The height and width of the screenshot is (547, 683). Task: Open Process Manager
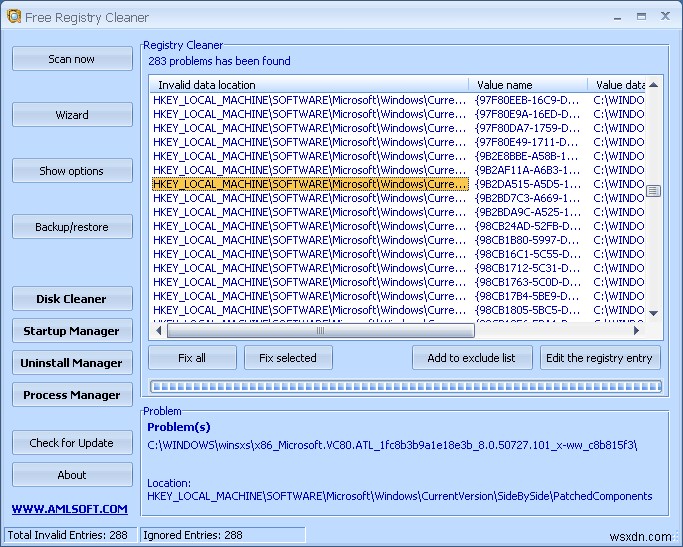coord(72,395)
